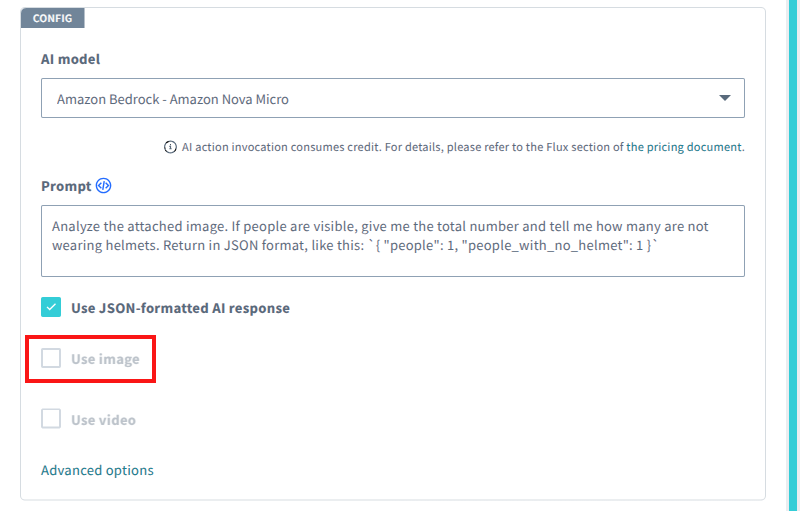Click the Use image label text
The height and width of the screenshot is (511, 800).
click(105, 359)
